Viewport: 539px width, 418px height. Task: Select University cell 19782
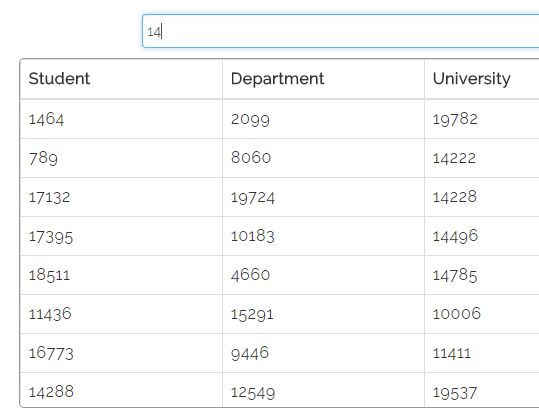[x=482, y=119]
